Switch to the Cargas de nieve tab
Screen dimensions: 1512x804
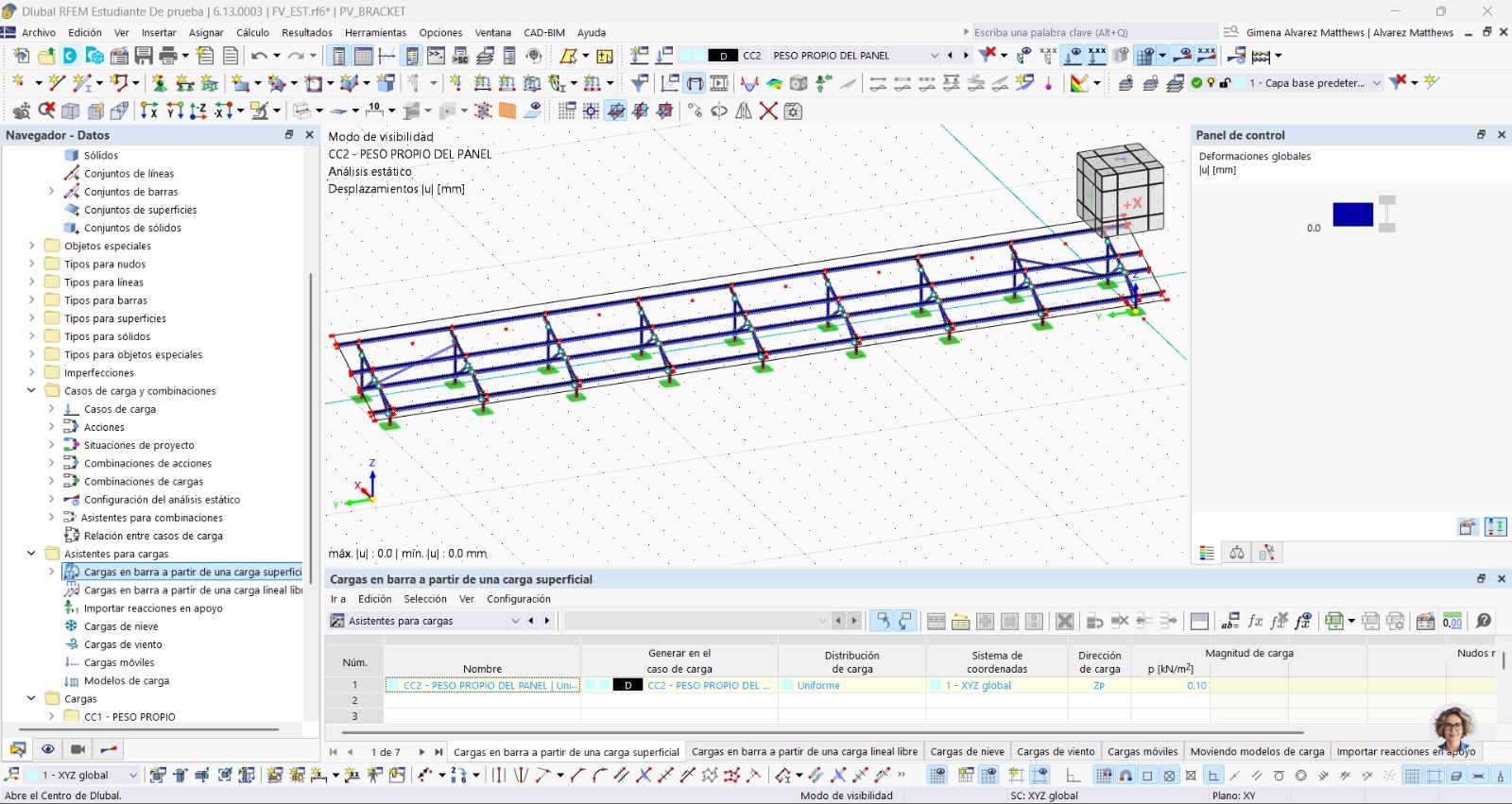click(x=967, y=752)
